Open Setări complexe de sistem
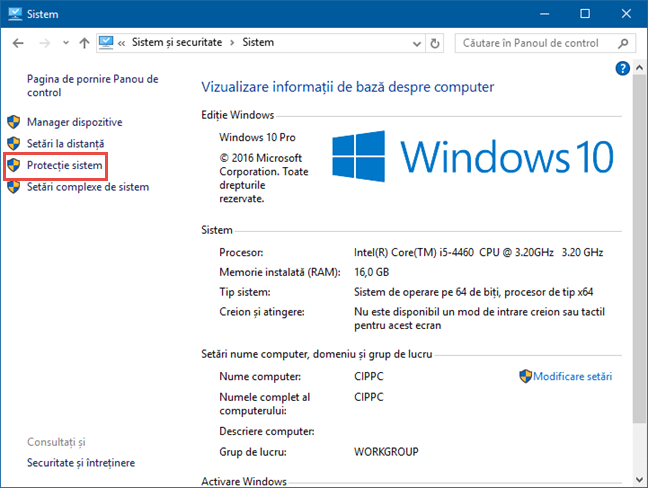648x488 pixels. click(x=88, y=187)
